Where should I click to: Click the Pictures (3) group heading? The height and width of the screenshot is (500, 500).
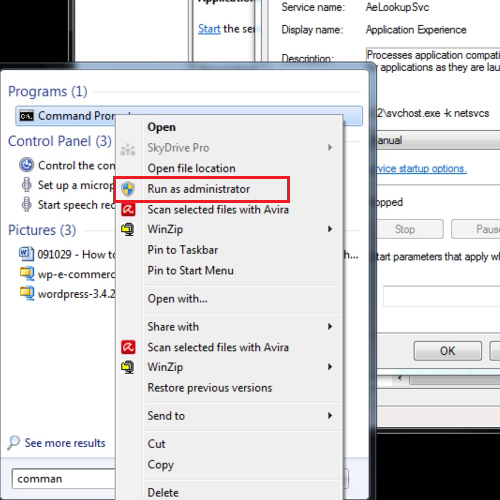coord(42,230)
